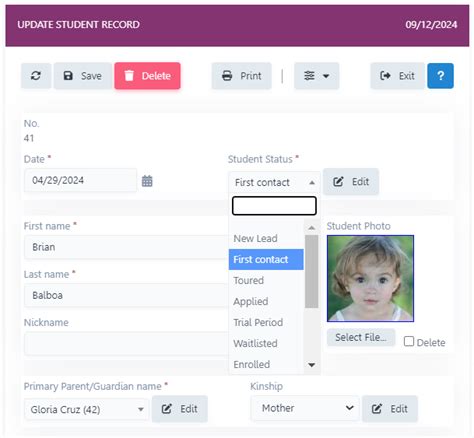Viewport: 474px width, 438px height.
Task: Save the student record
Action: (x=83, y=76)
